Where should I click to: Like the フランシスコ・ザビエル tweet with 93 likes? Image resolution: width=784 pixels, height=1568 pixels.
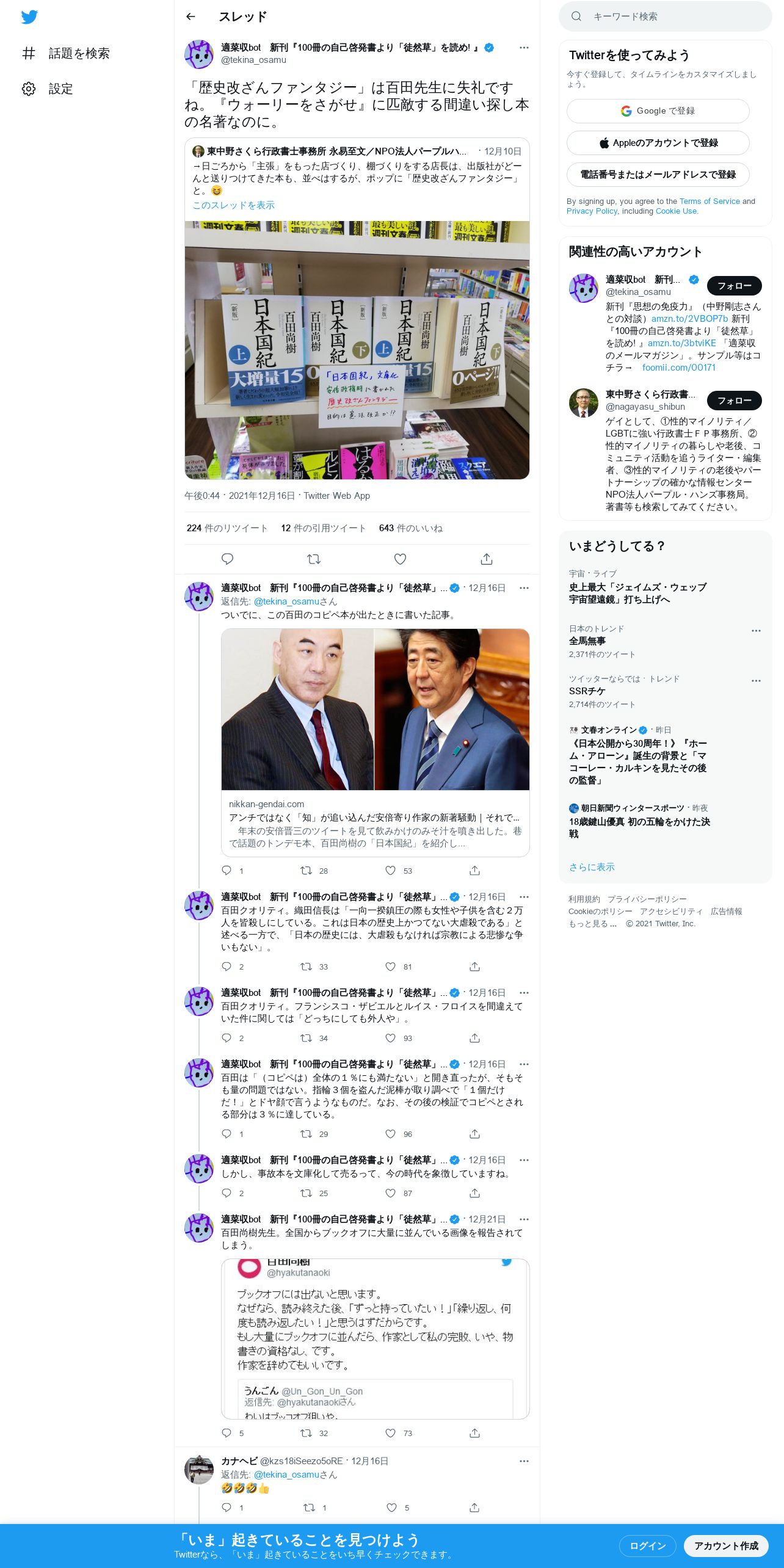tap(390, 1038)
